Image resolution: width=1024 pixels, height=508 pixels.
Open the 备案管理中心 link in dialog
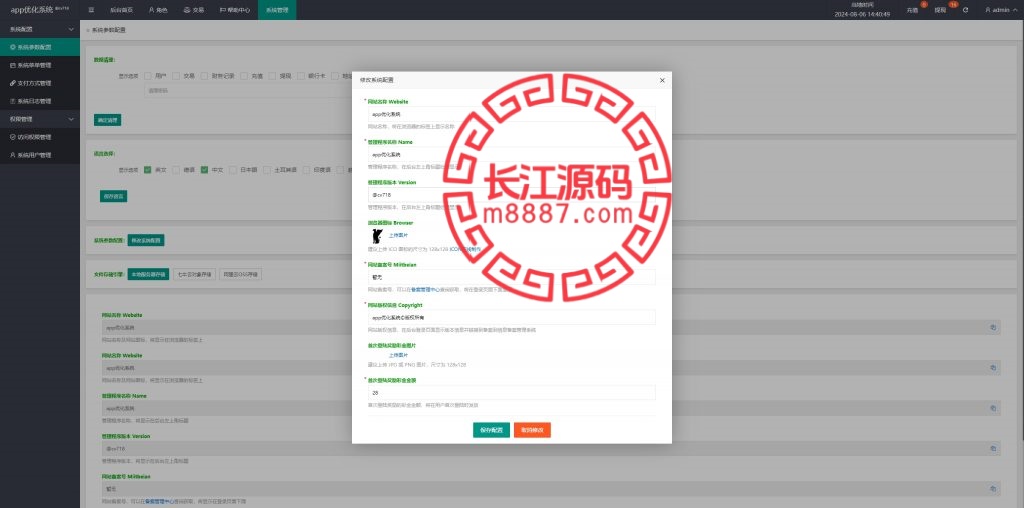tap(424, 289)
